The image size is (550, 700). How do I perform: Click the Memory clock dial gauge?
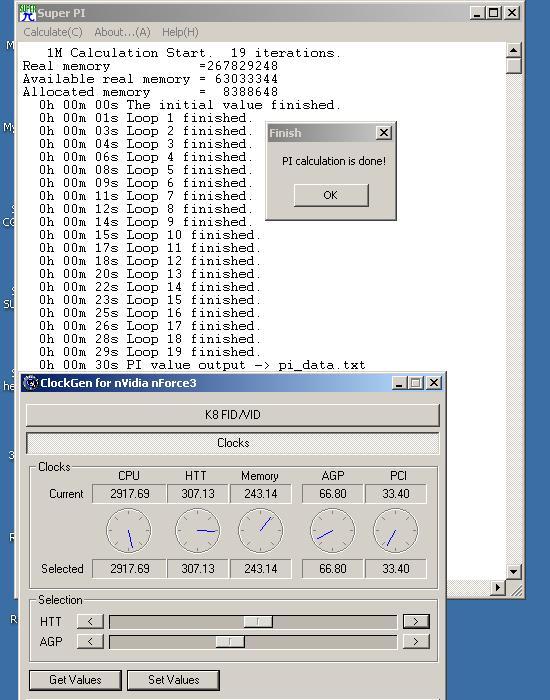[260, 530]
